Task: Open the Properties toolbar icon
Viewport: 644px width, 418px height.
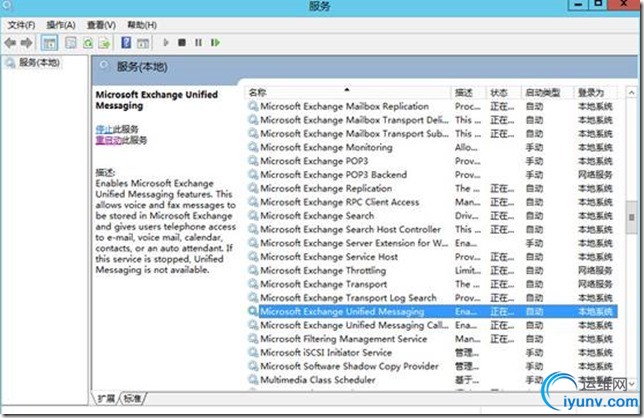Action: point(71,43)
